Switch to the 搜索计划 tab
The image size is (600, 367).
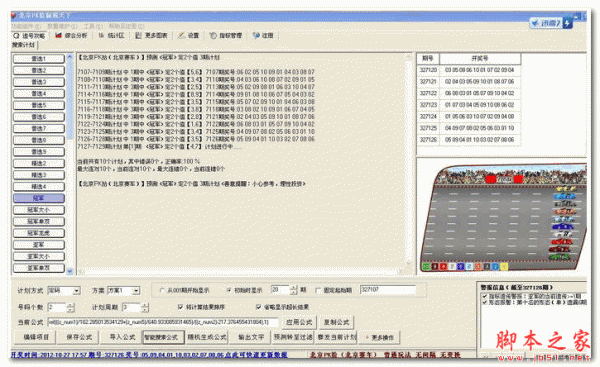[x=23, y=45]
